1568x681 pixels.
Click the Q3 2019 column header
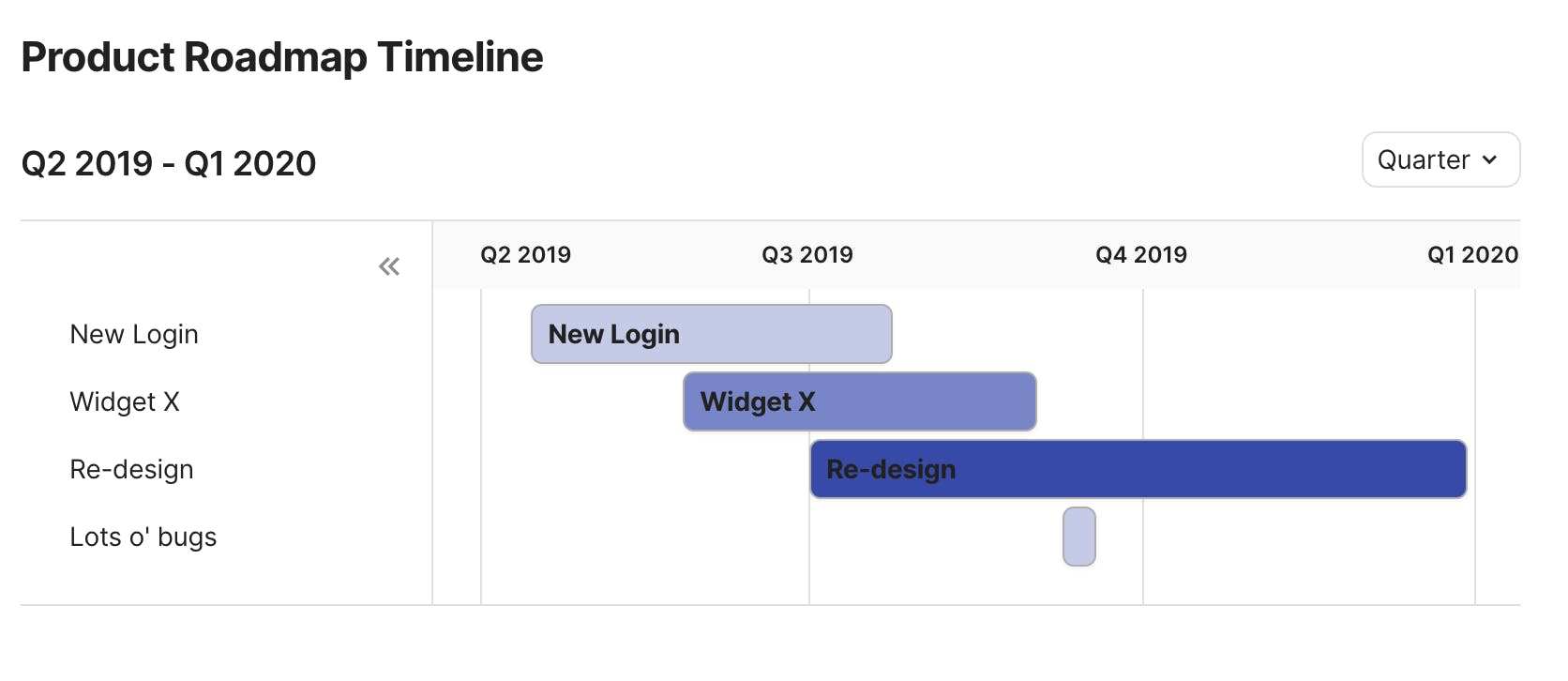pos(807,255)
